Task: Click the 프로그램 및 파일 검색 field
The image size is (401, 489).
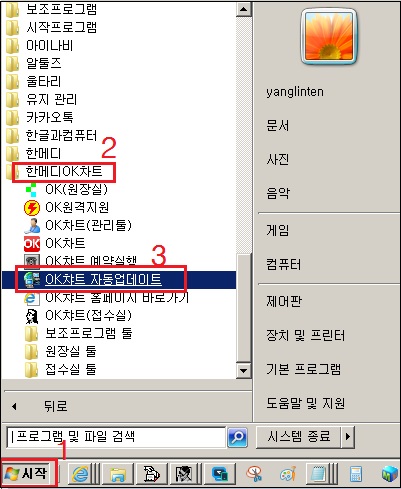Action: tap(116, 437)
